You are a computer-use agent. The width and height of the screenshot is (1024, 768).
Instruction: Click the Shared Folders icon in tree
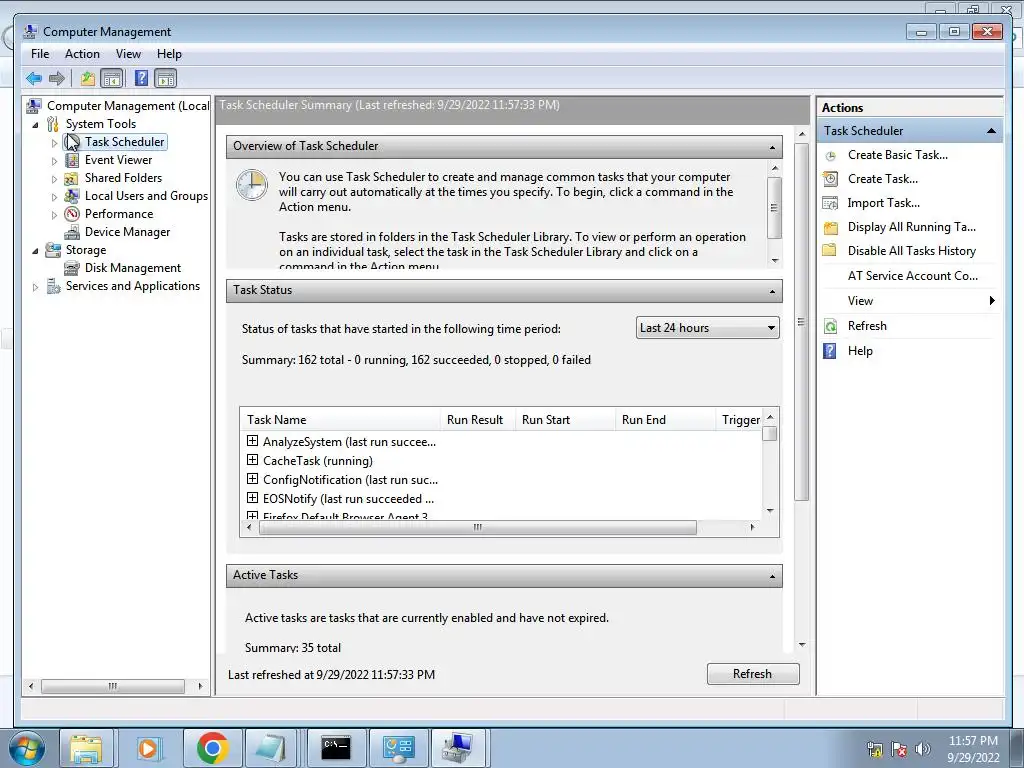pos(72,178)
